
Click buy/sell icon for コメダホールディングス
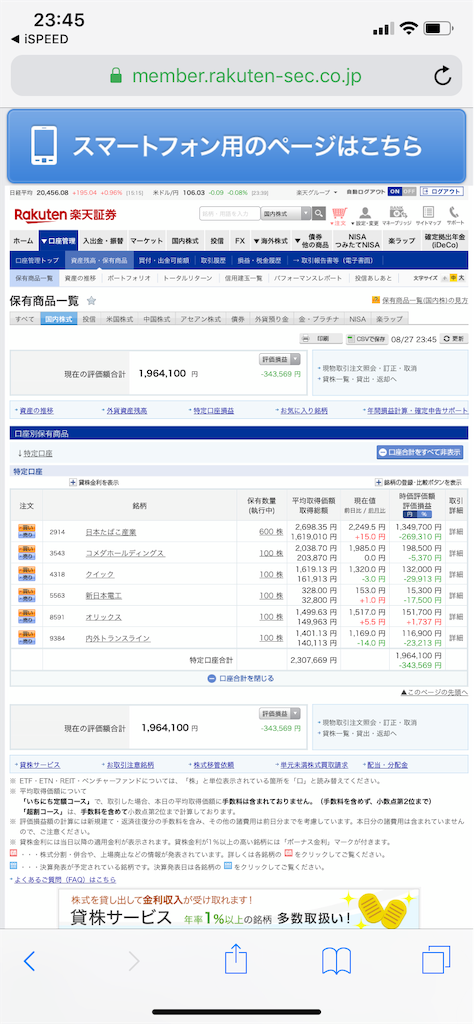click(27, 552)
